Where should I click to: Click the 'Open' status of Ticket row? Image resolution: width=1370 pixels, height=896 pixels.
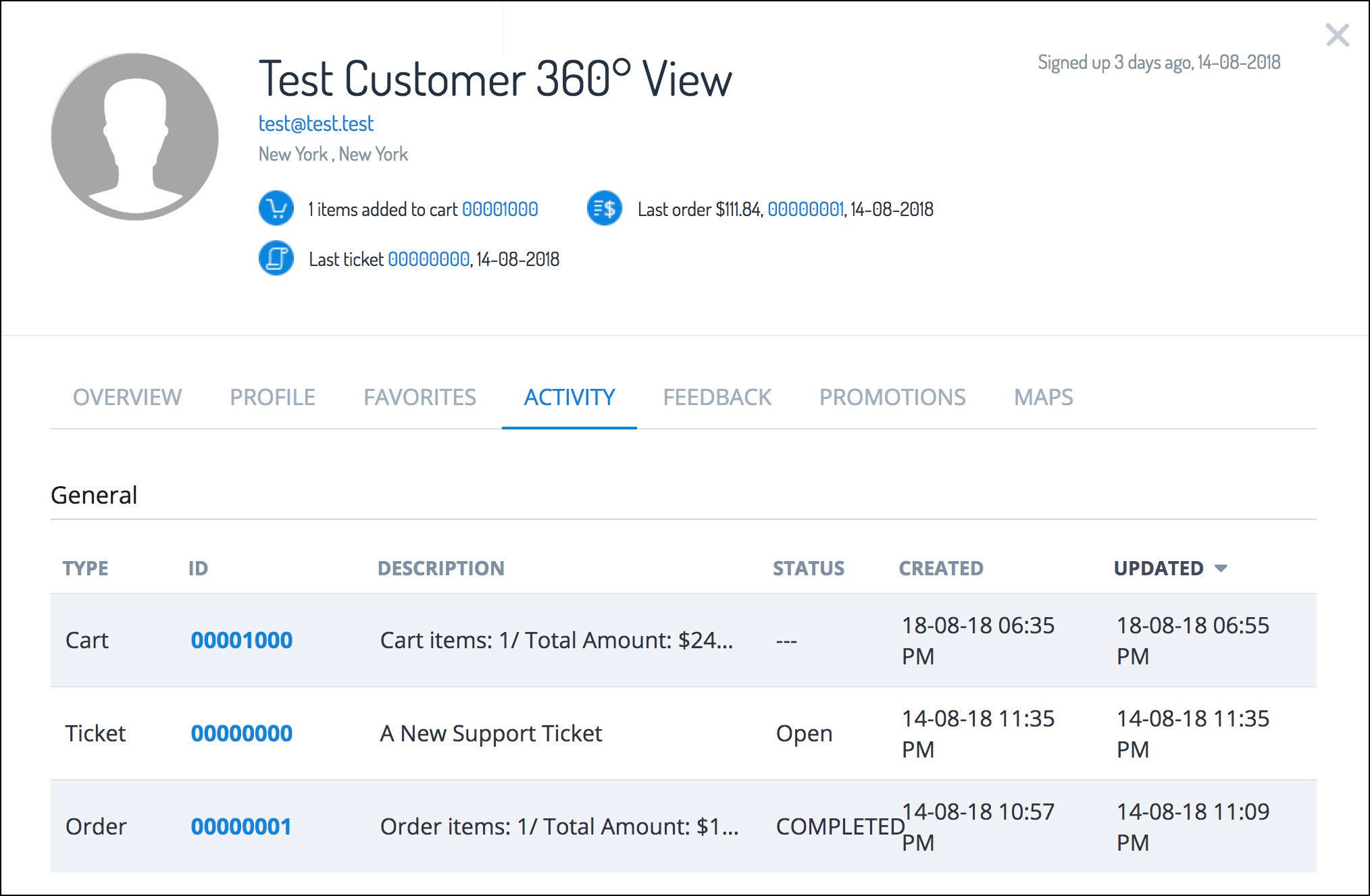click(x=804, y=733)
